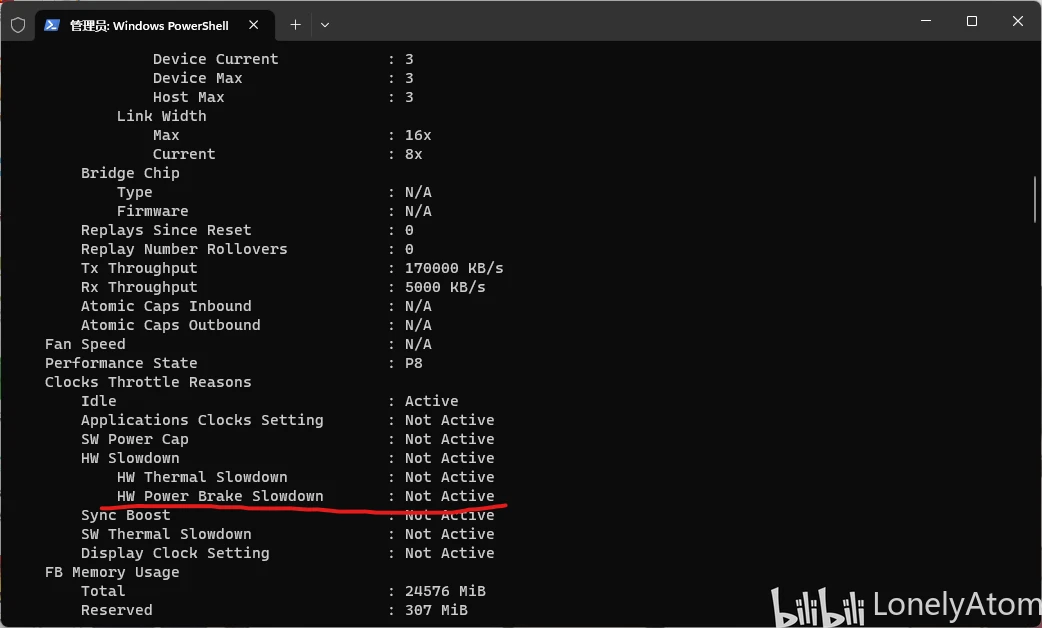Click the PowerShell icon in the tab
Image resolution: width=1042 pixels, height=628 pixels.
[x=52, y=25]
